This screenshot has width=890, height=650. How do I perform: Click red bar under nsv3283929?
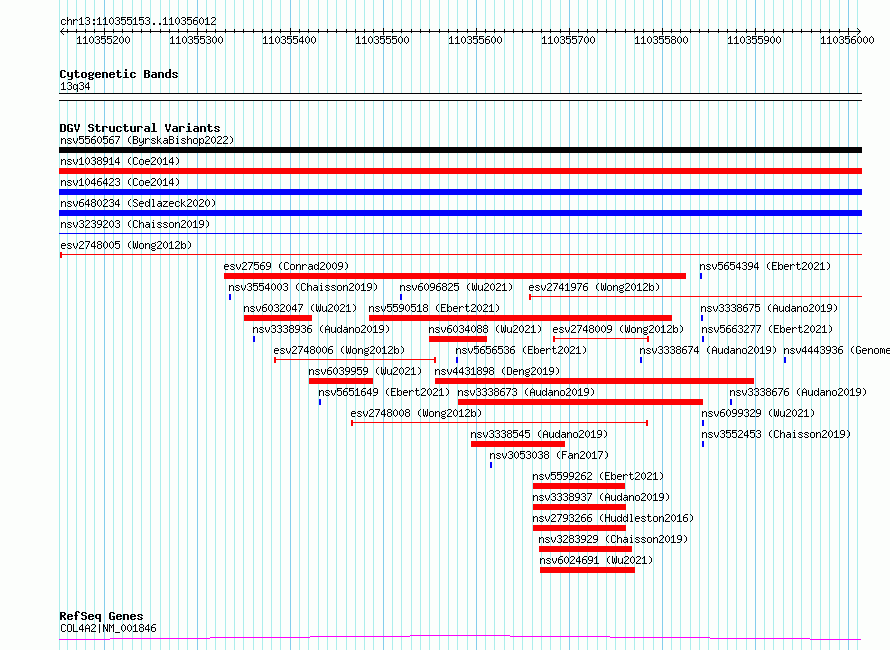point(585,549)
